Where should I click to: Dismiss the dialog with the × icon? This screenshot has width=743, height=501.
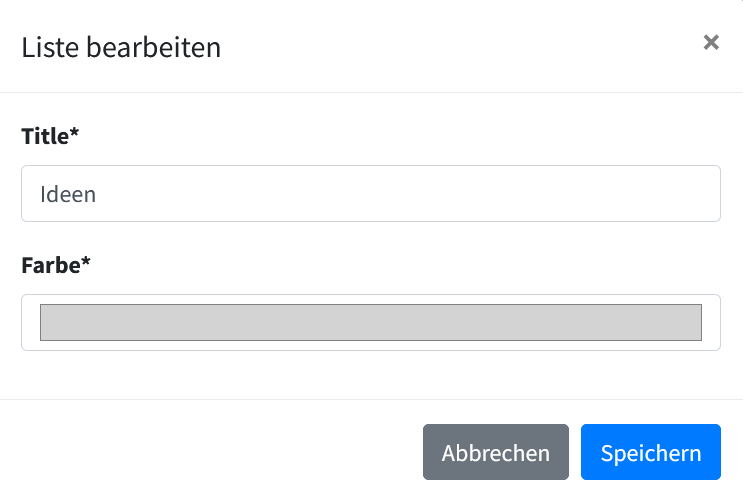(711, 42)
